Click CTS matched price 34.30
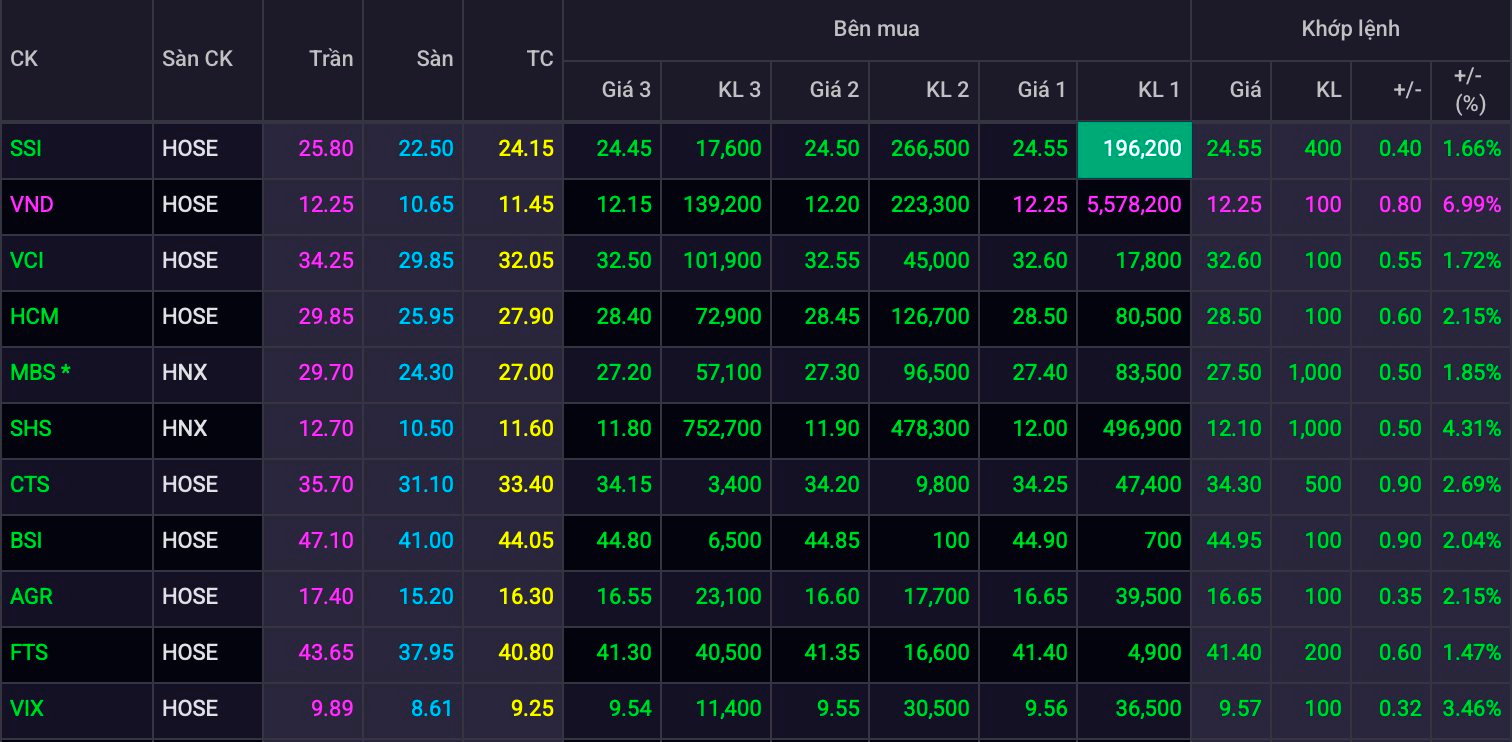 (x=1234, y=485)
